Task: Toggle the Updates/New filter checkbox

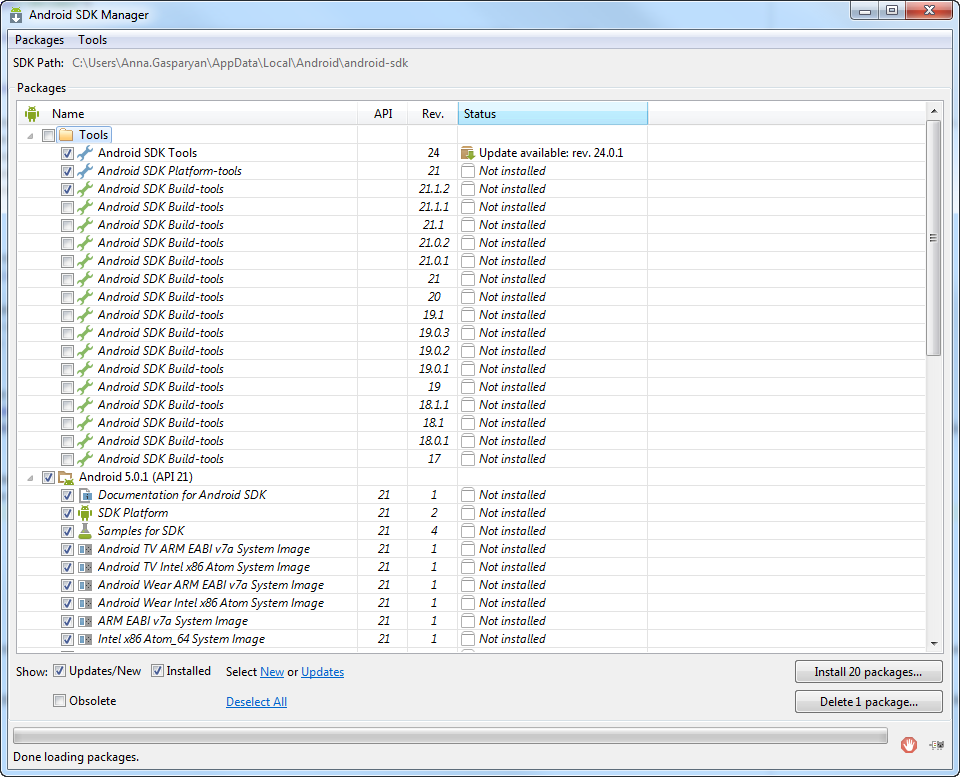Action: (x=59, y=671)
